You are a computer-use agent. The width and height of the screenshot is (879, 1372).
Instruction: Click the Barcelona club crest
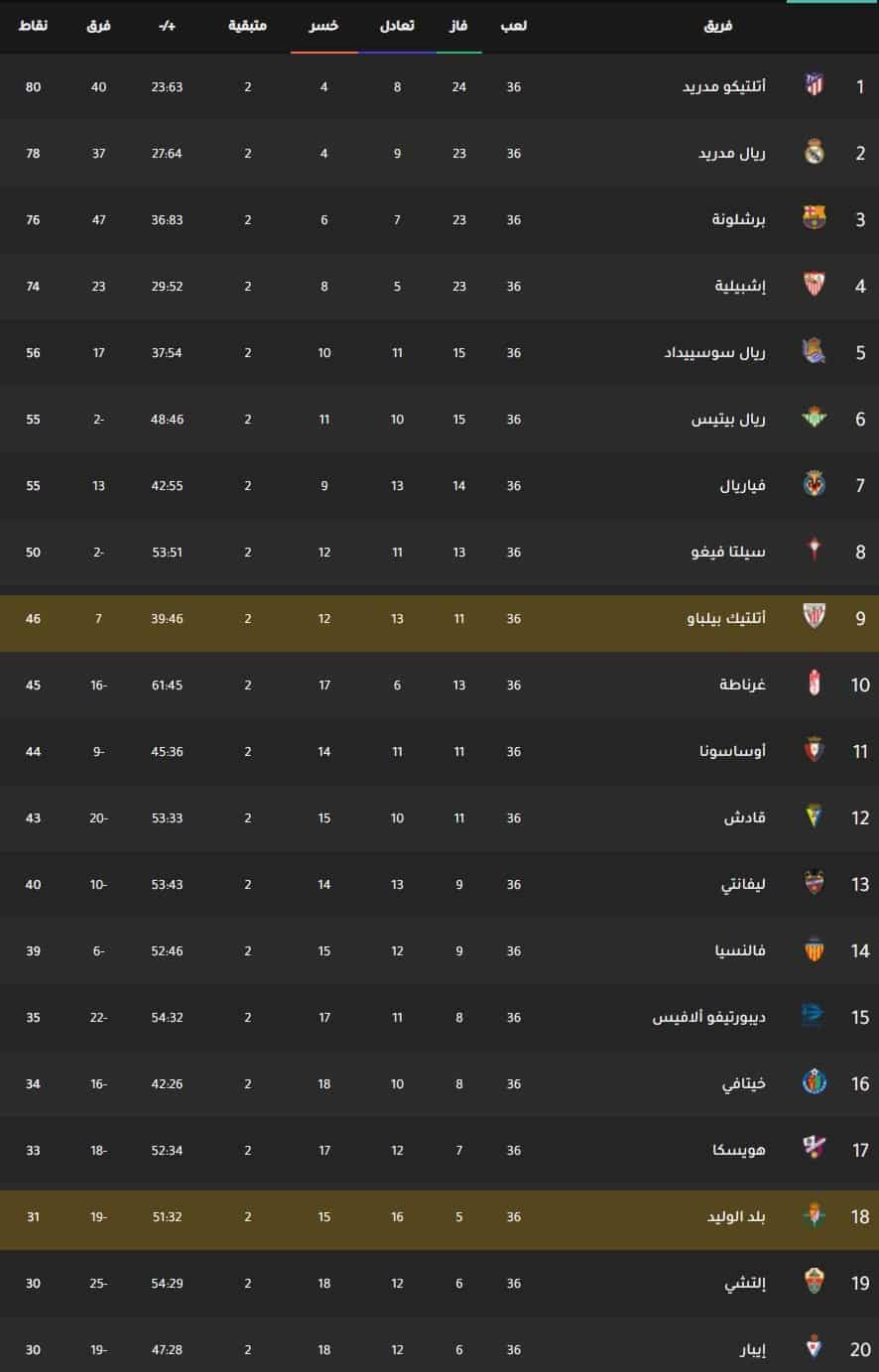tap(815, 219)
